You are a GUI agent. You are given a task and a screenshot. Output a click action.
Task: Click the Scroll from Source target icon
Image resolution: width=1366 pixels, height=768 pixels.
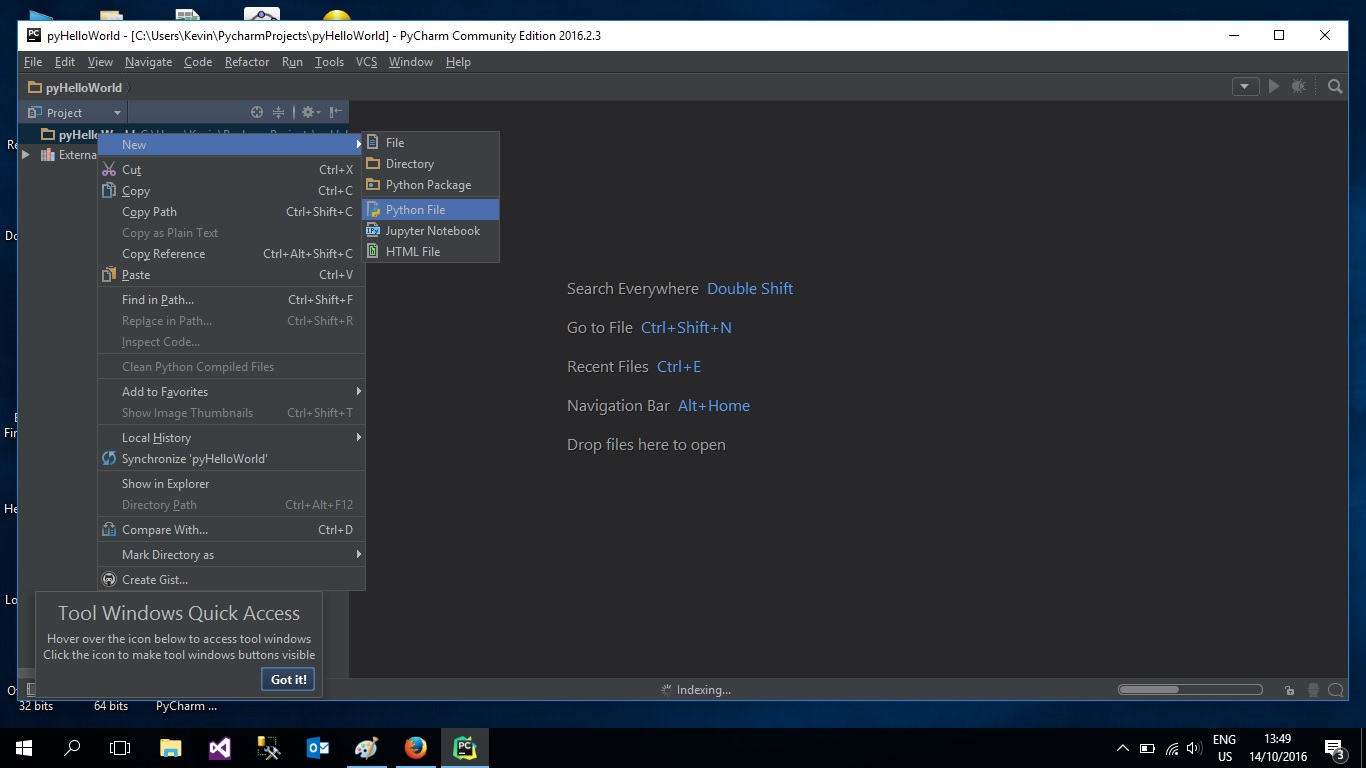pos(256,111)
